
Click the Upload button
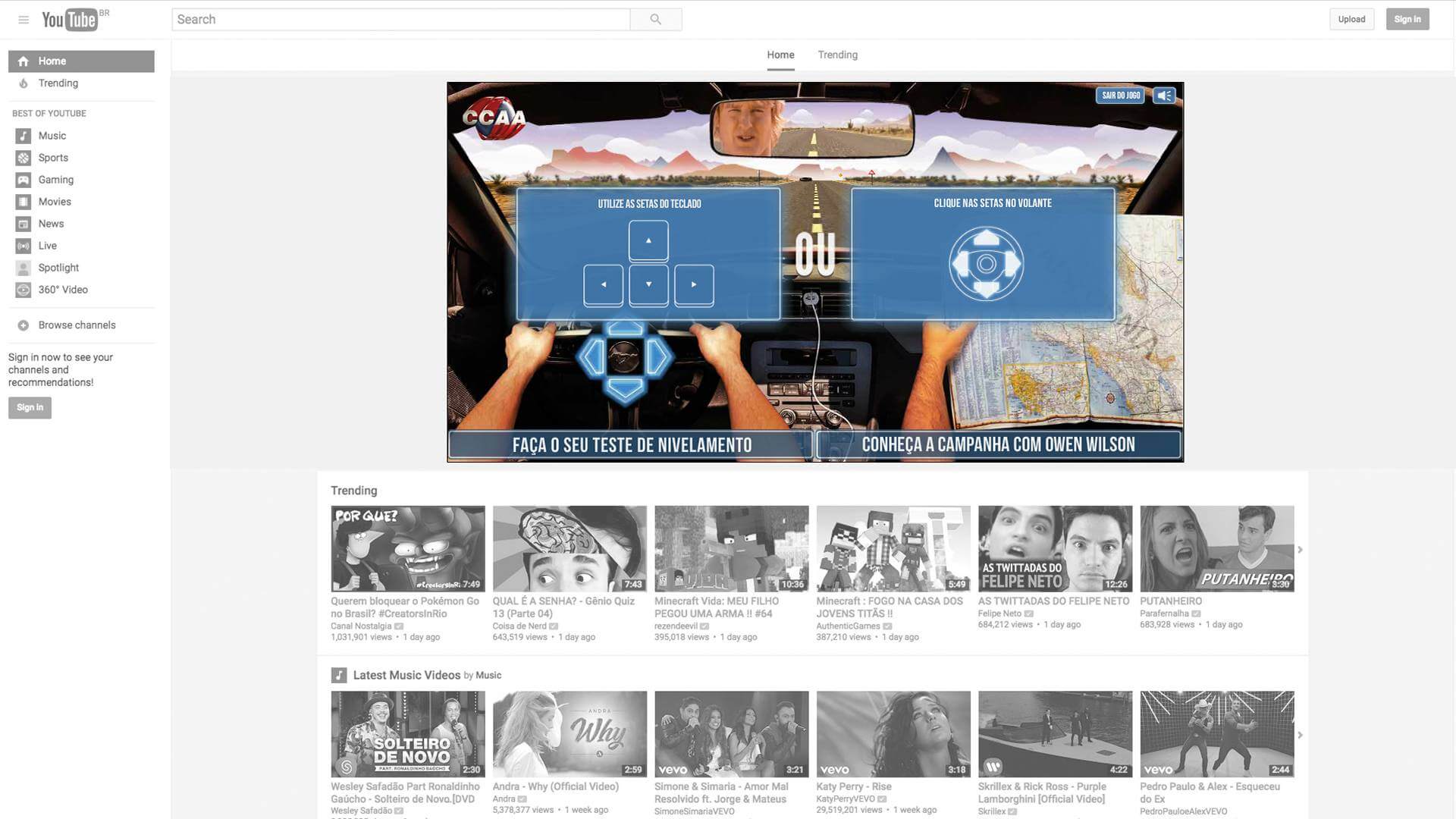tap(1351, 20)
